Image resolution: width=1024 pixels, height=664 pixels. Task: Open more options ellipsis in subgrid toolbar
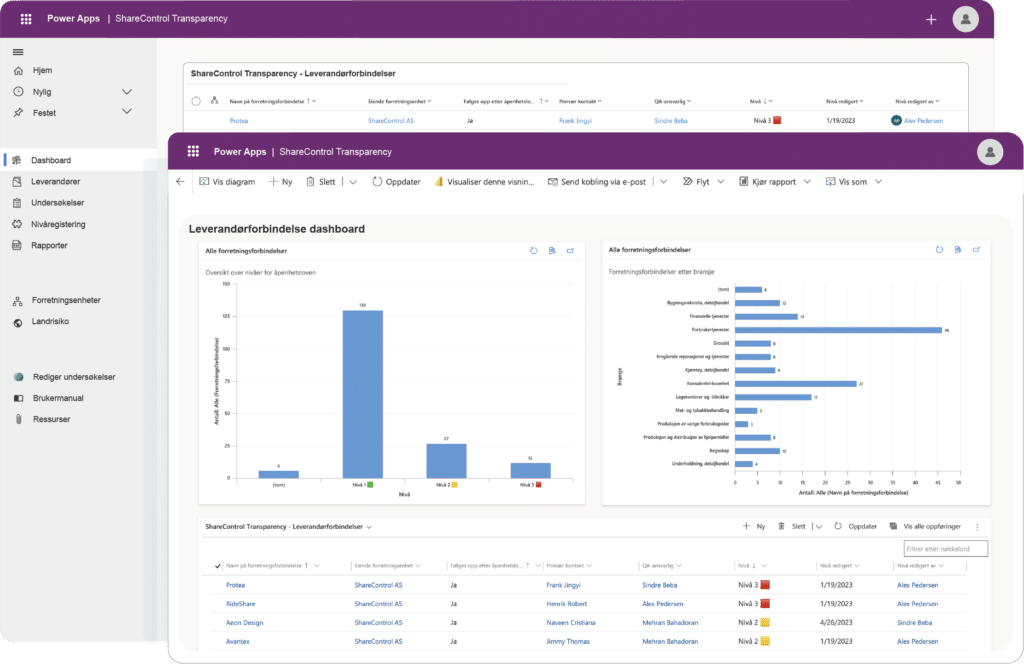pyautogui.click(x=977, y=527)
